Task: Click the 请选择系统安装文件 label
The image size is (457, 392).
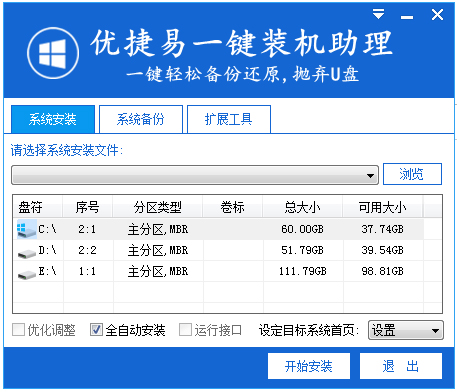Action: [x=67, y=151]
